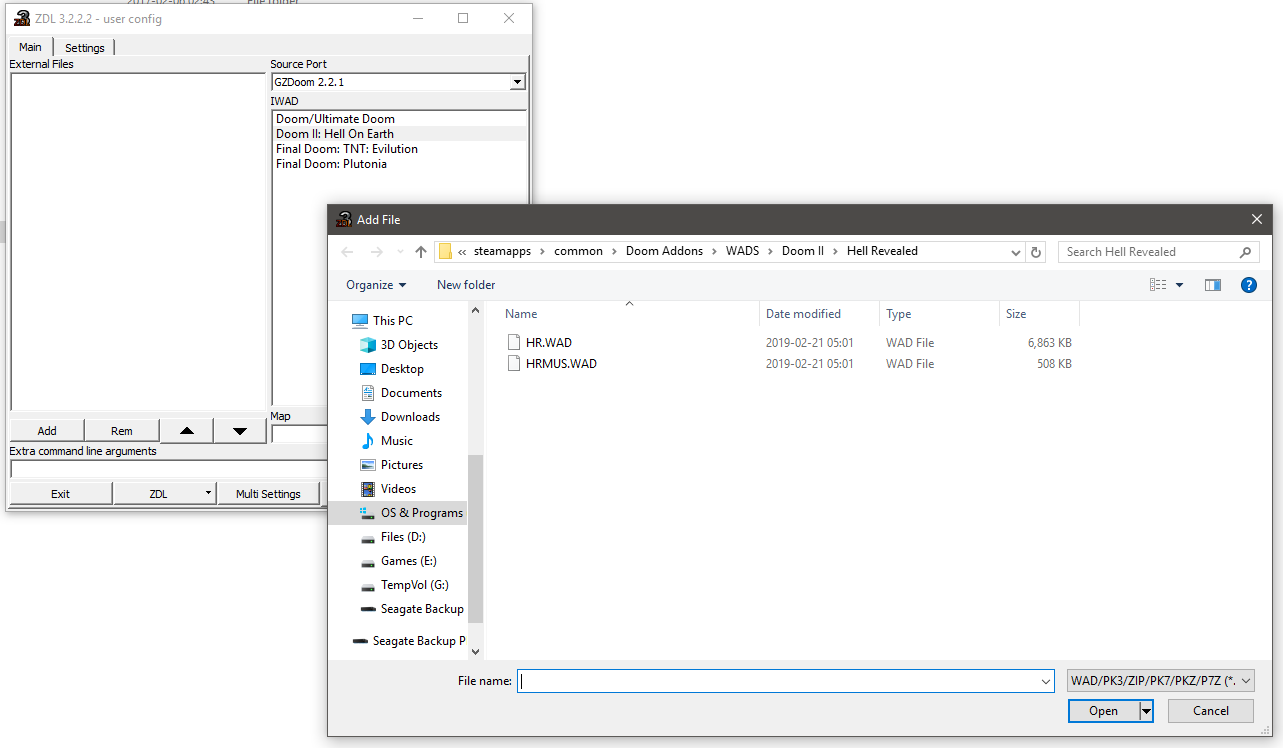Open the file type filter dropdown
Image resolution: width=1283 pixels, height=748 pixels.
1161,681
